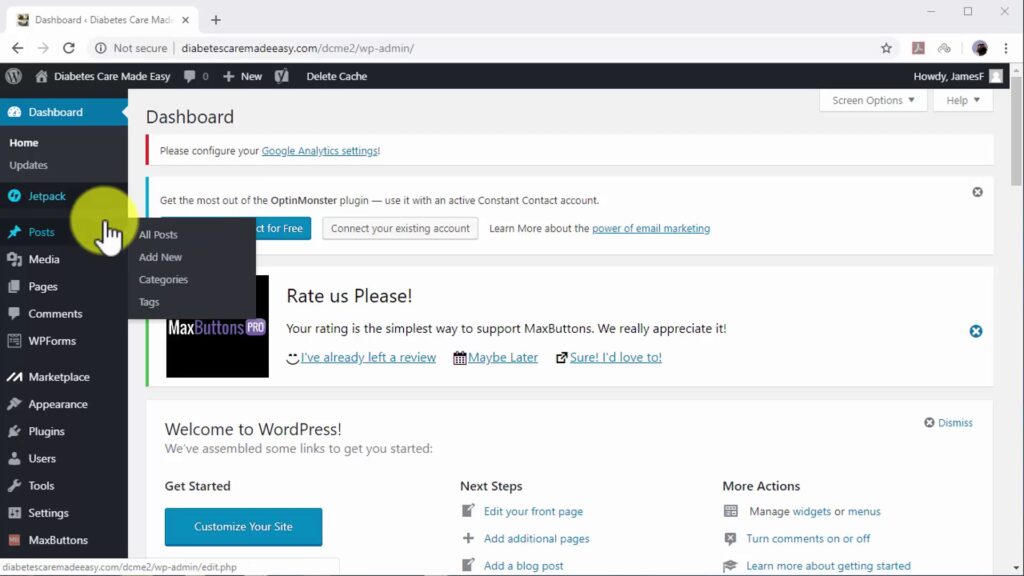
Task: Click the Settings icon in the sidebar
Action: click(x=14, y=513)
